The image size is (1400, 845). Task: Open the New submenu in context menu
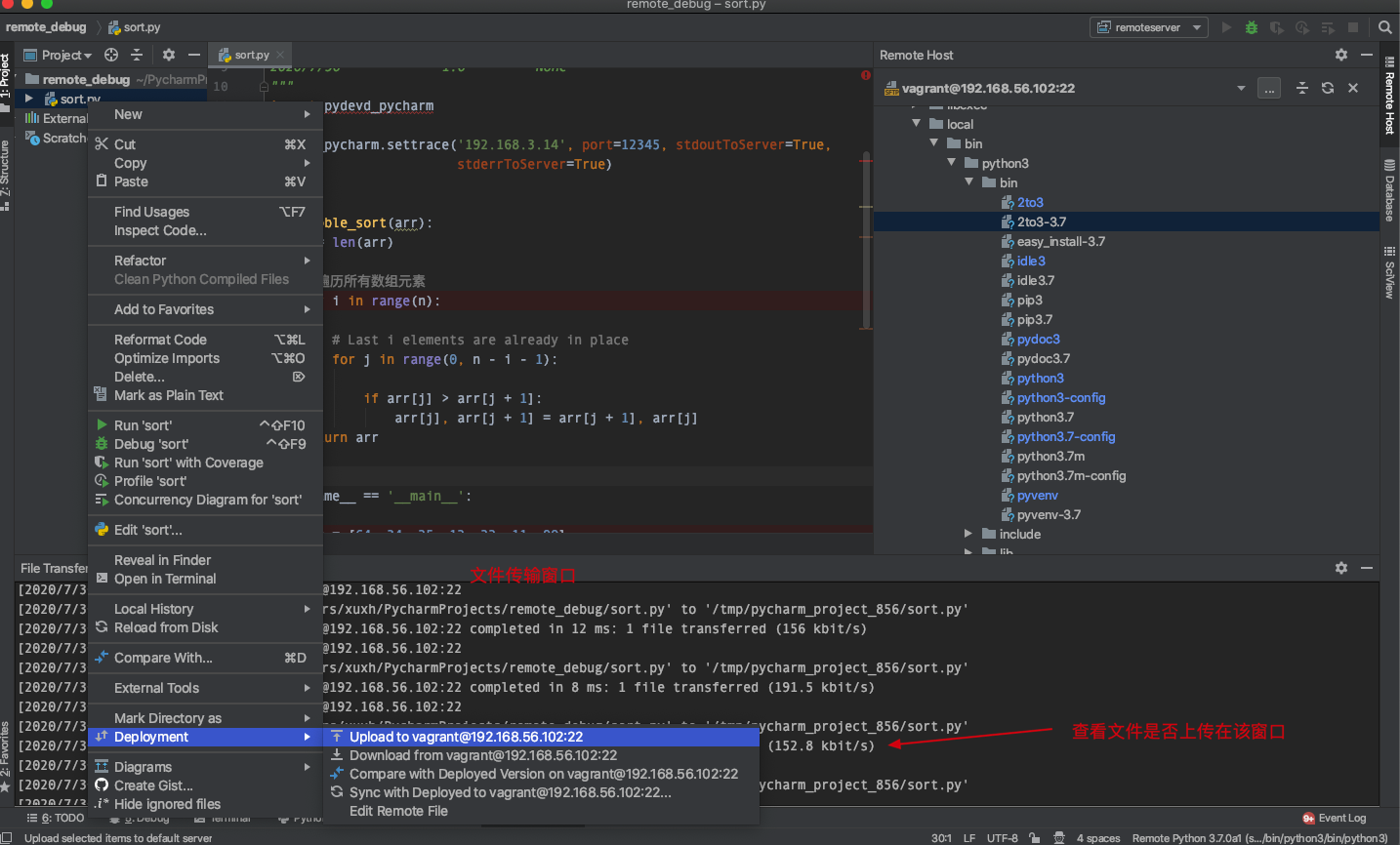tap(205, 114)
